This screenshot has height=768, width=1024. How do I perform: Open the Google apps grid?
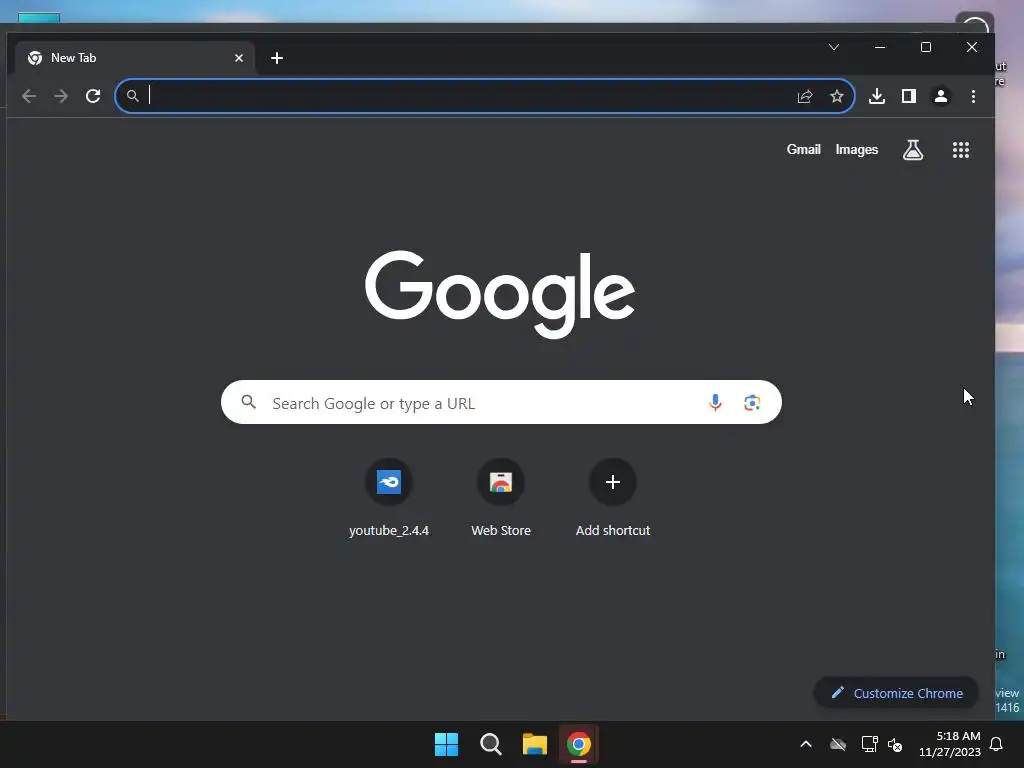pos(960,150)
